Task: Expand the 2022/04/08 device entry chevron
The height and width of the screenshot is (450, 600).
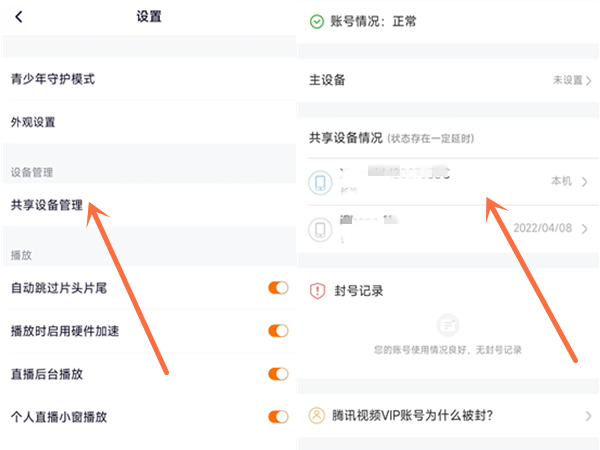Action: pos(584,229)
